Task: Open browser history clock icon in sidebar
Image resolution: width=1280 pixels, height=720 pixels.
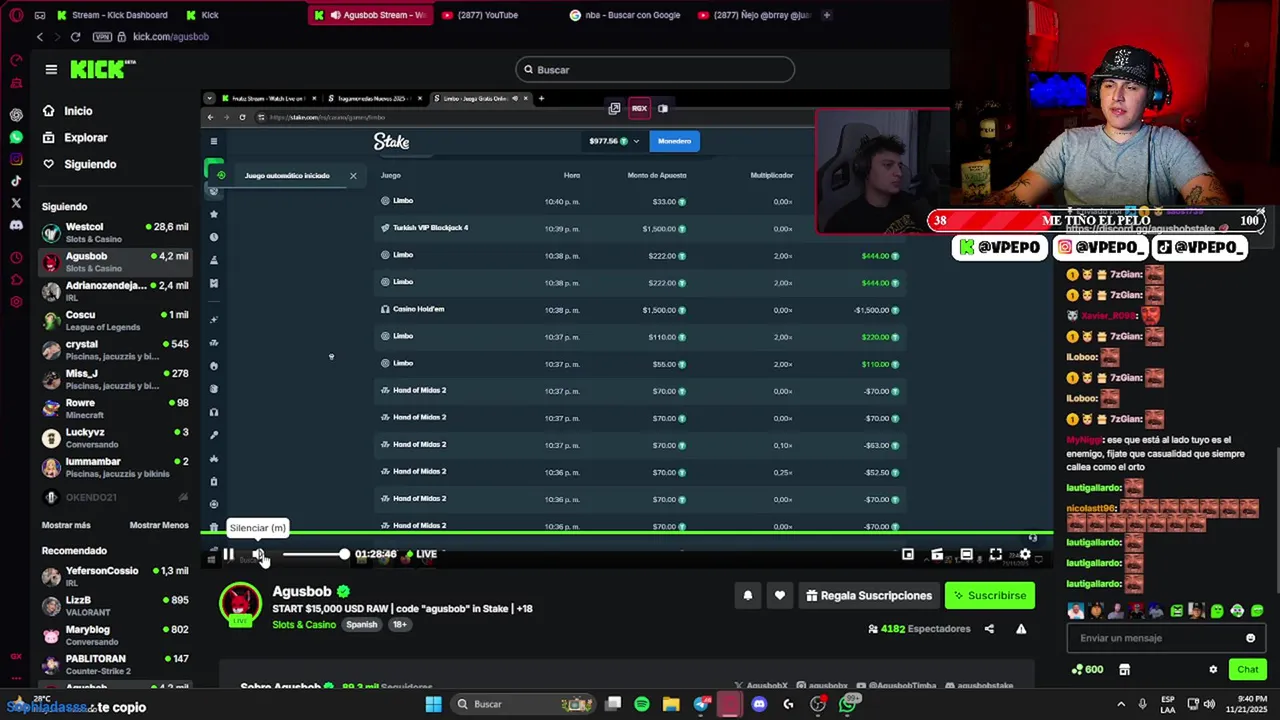Action: pos(16,257)
